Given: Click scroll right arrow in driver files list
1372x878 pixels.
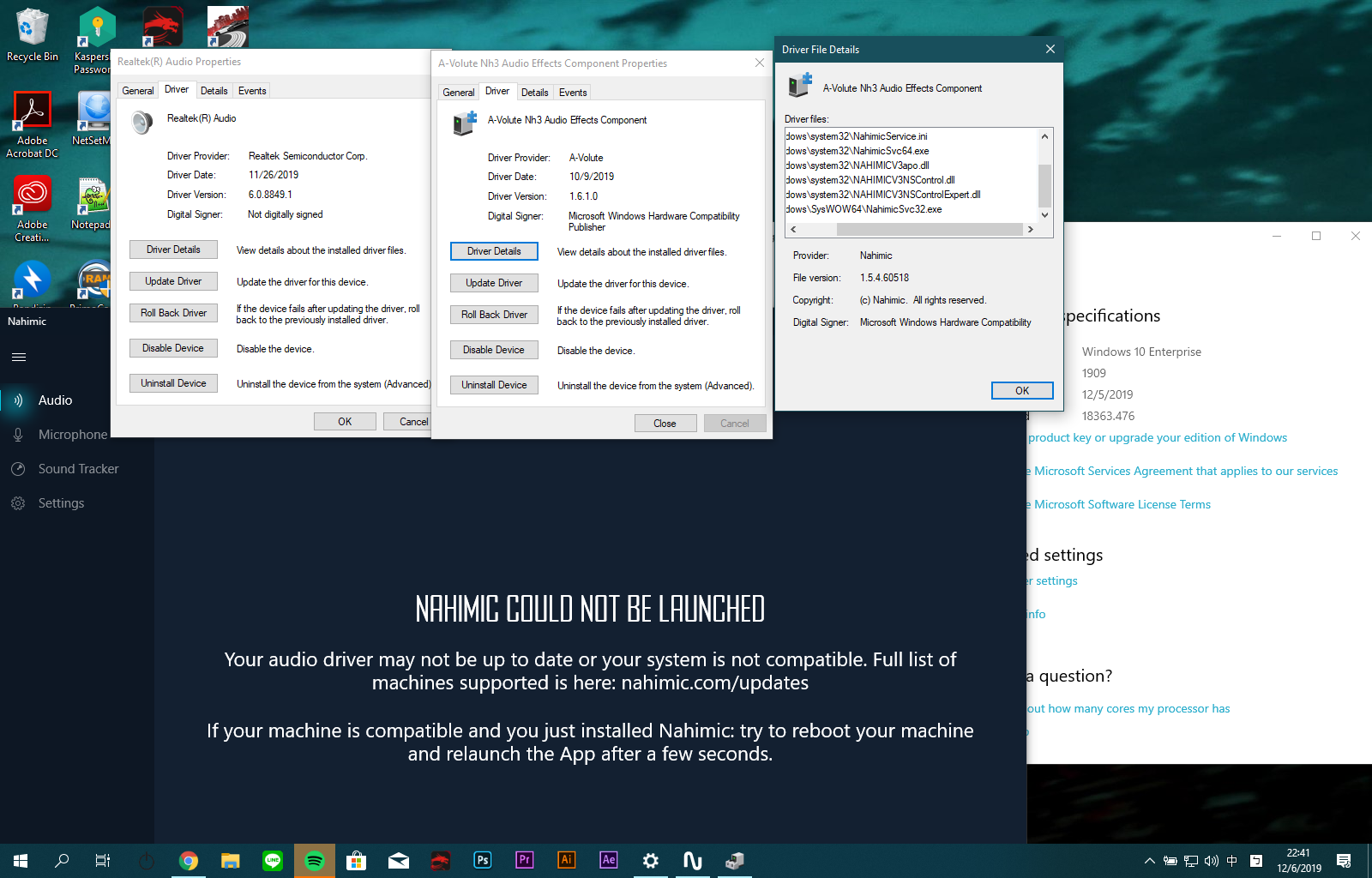Looking at the screenshot, I should point(1030,230).
